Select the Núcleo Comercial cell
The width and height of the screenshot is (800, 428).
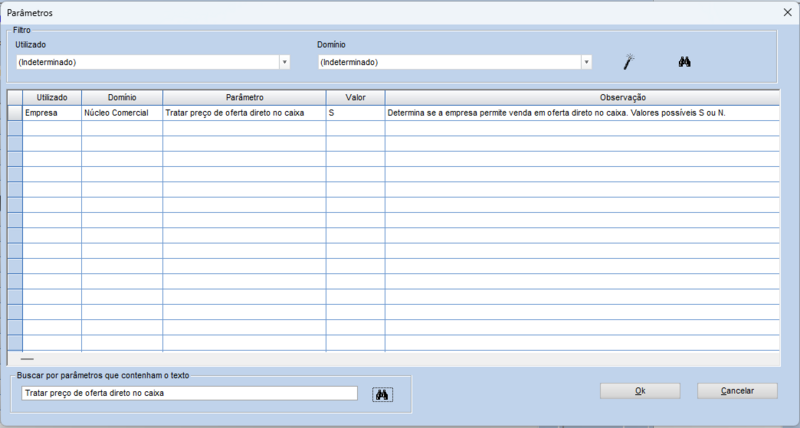[122, 113]
